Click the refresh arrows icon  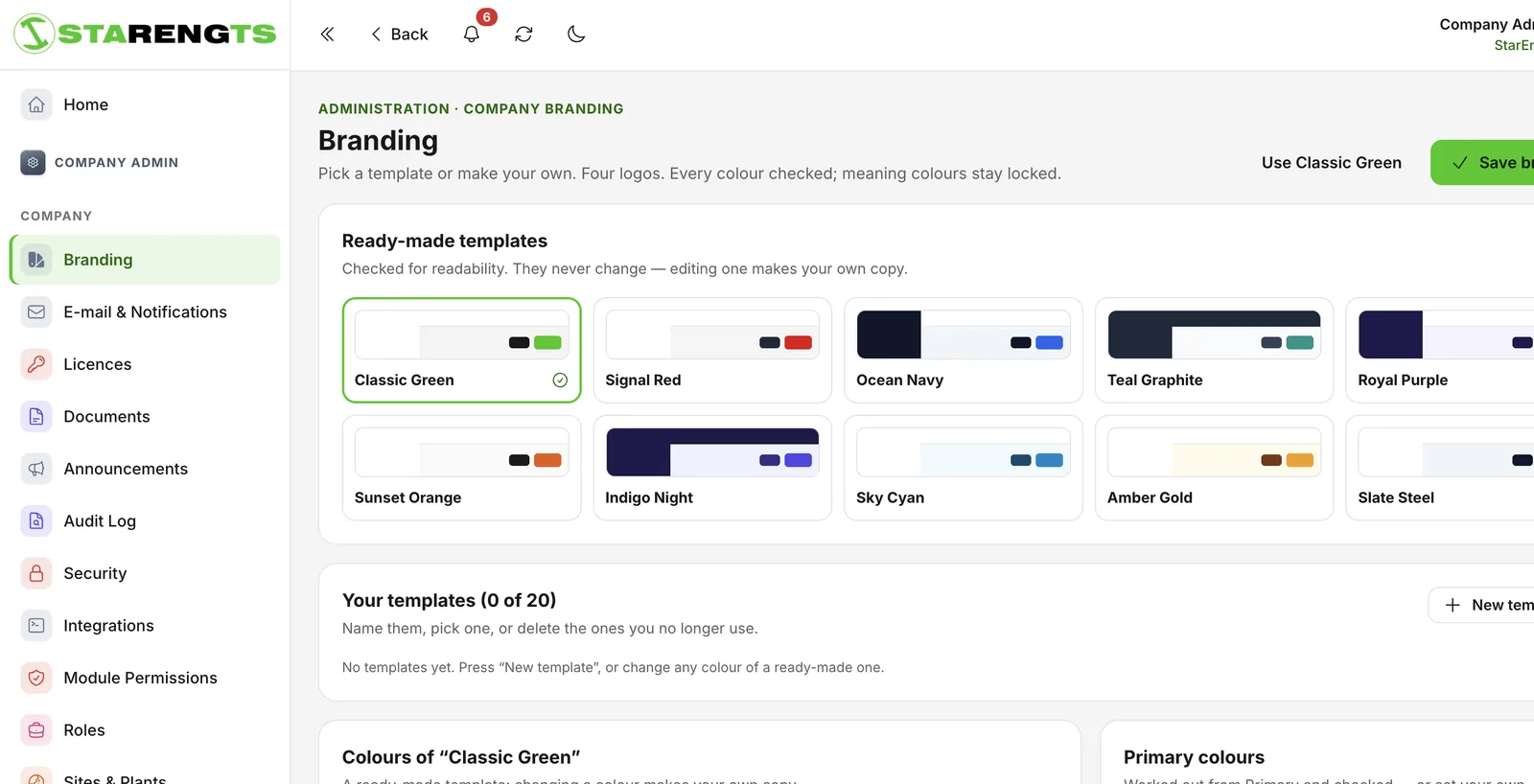click(523, 35)
